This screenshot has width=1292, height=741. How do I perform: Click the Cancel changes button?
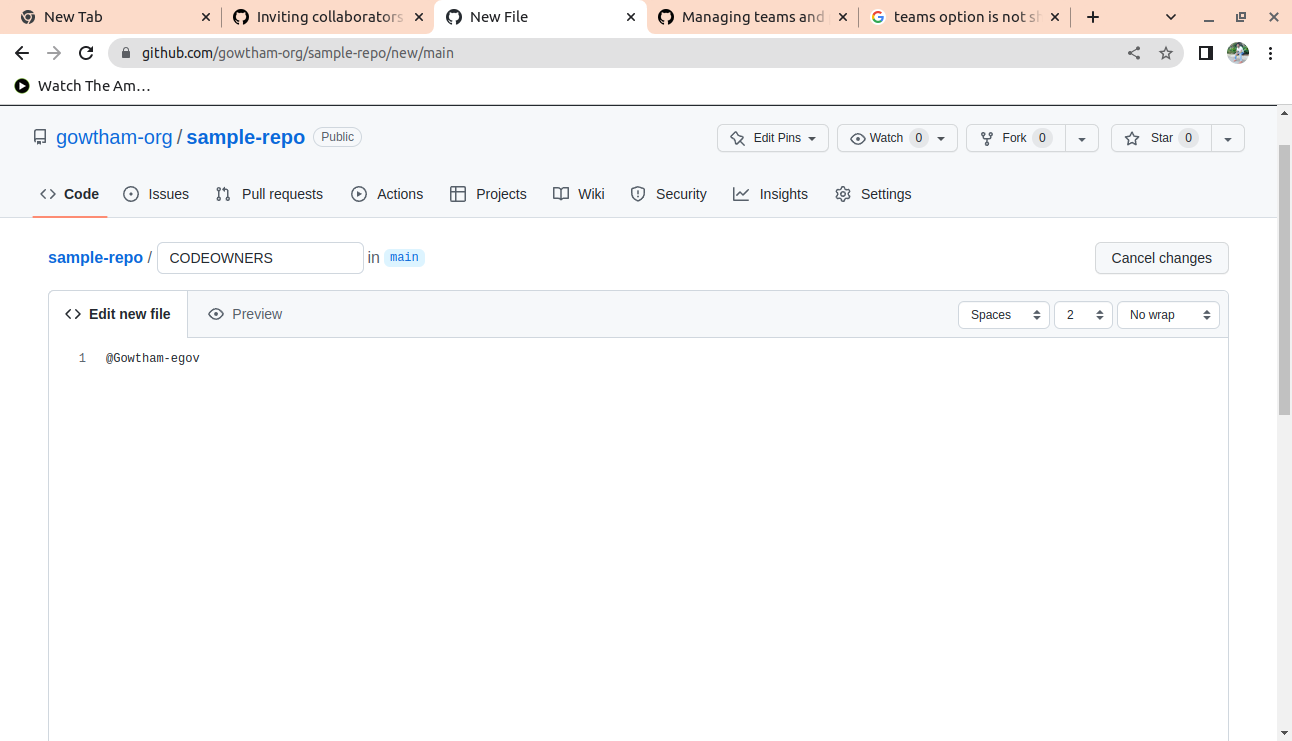click(1161, 258)
